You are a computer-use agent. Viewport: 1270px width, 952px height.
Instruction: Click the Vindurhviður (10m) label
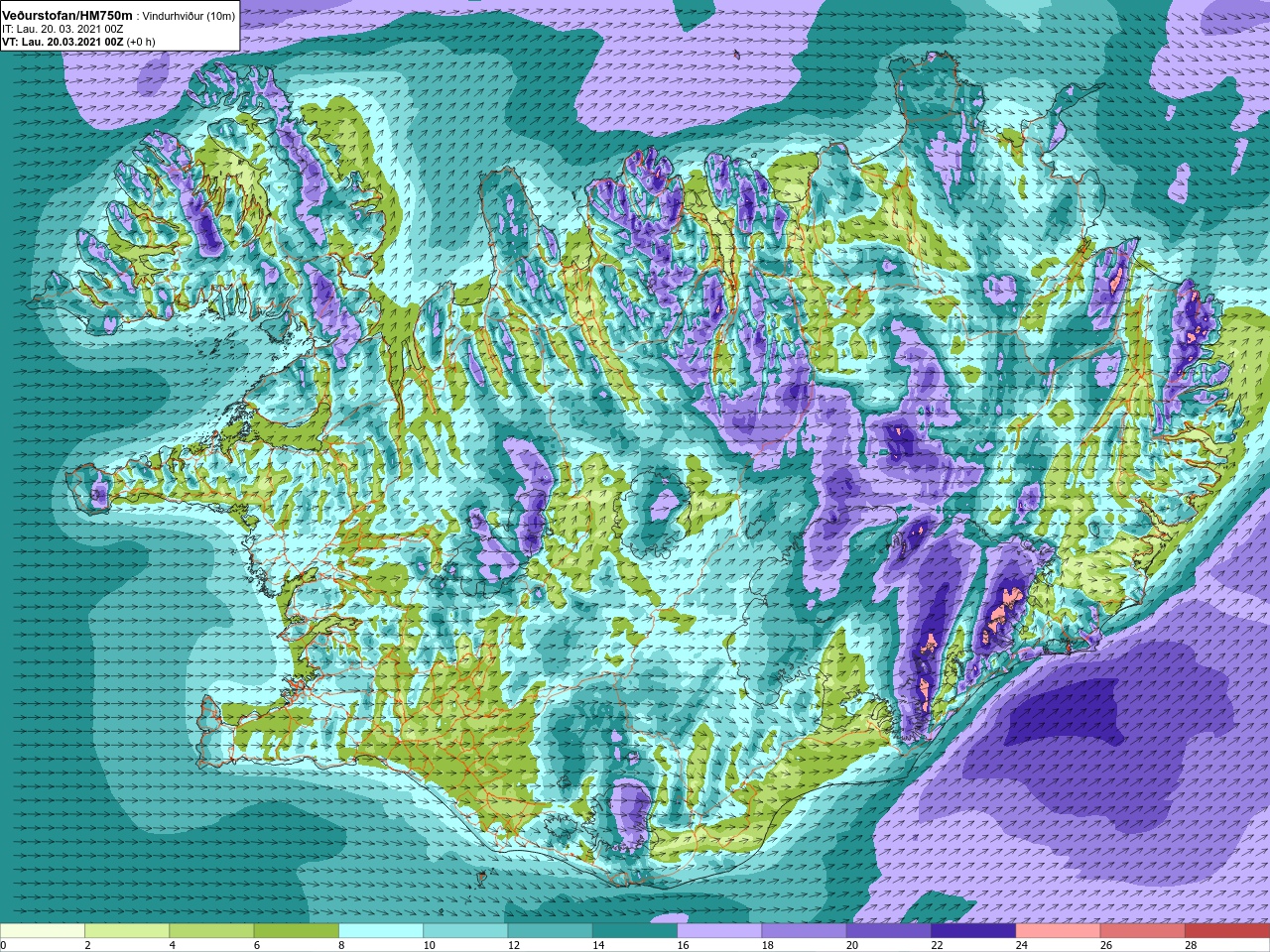tap(189, 17)
